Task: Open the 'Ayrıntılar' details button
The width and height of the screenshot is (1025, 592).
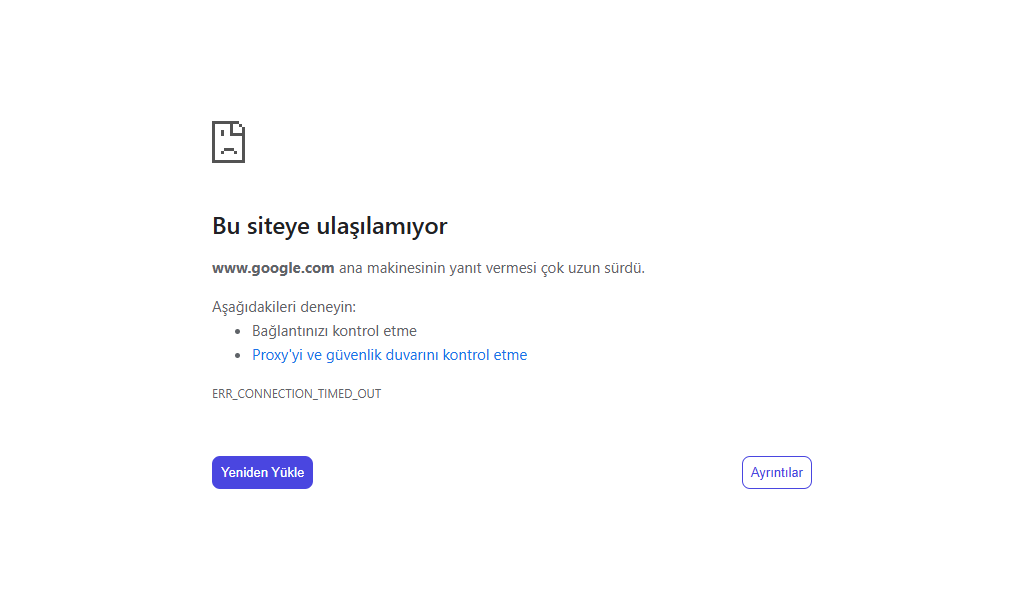Action: coord(777,472)
